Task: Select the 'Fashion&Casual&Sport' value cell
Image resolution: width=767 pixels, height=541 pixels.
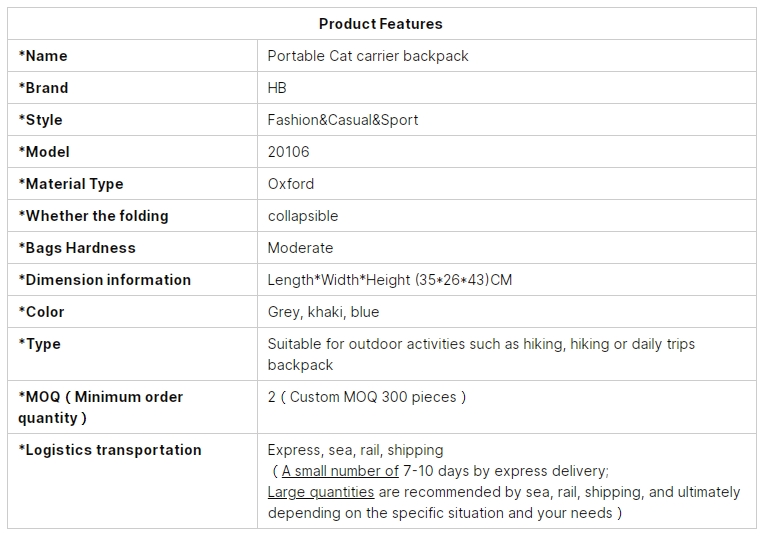Action: pyautogui.click(x=507, y=120)
